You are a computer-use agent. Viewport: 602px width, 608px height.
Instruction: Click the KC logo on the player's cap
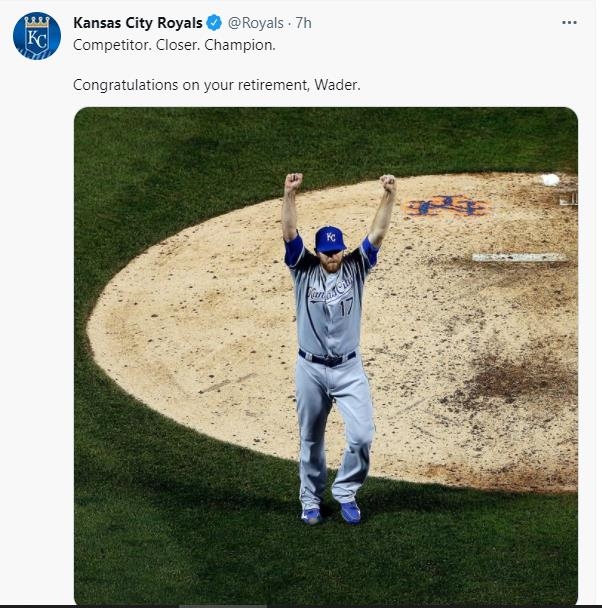point(330,237)
